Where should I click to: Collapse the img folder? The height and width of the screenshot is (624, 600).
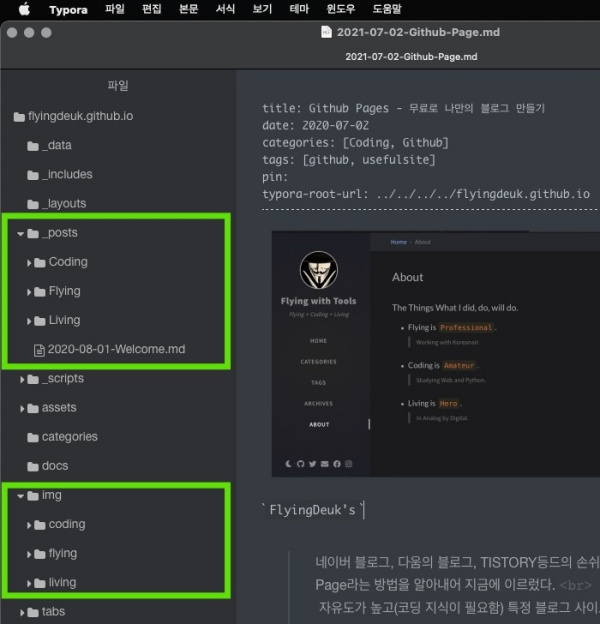[x=21, y=496]
